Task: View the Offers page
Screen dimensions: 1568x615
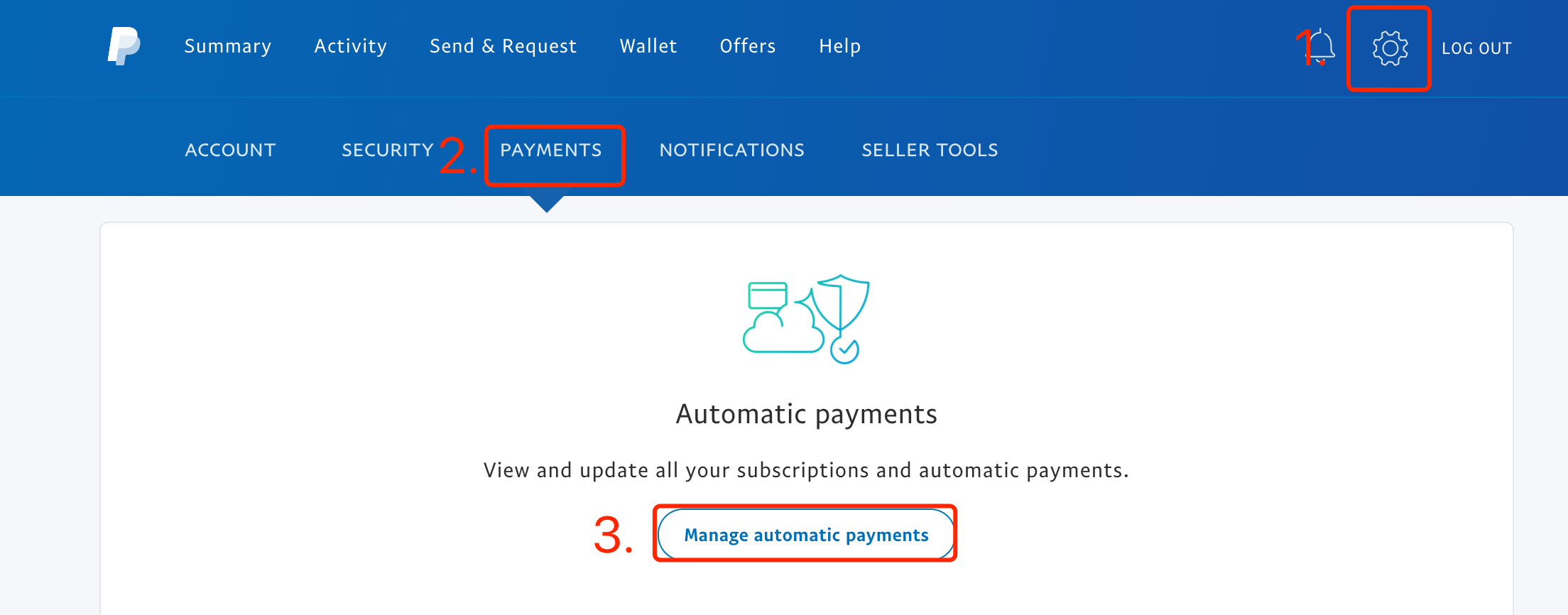Action: coord(748,46)
